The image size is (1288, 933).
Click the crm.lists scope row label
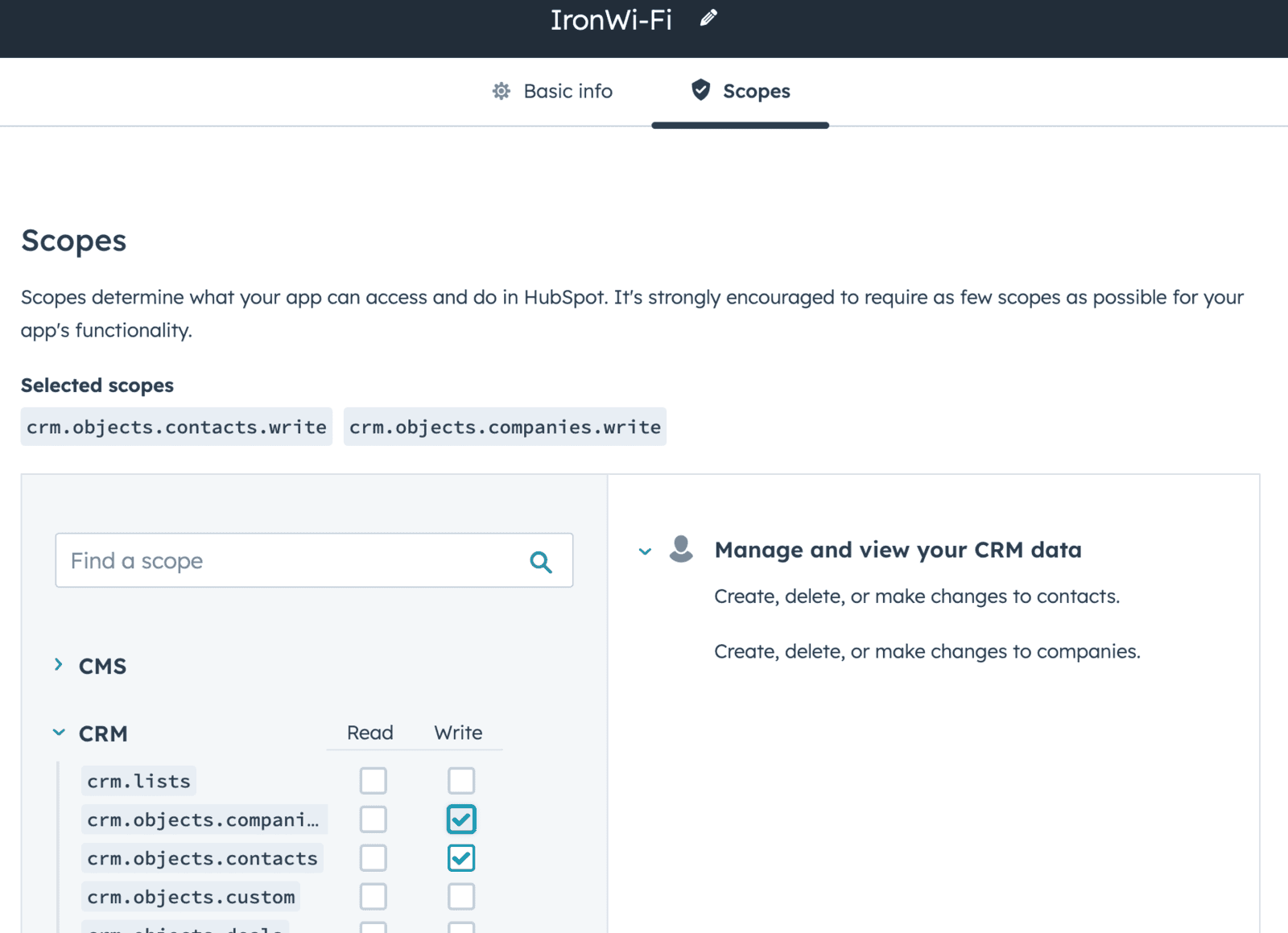click(x=138, y=781)
